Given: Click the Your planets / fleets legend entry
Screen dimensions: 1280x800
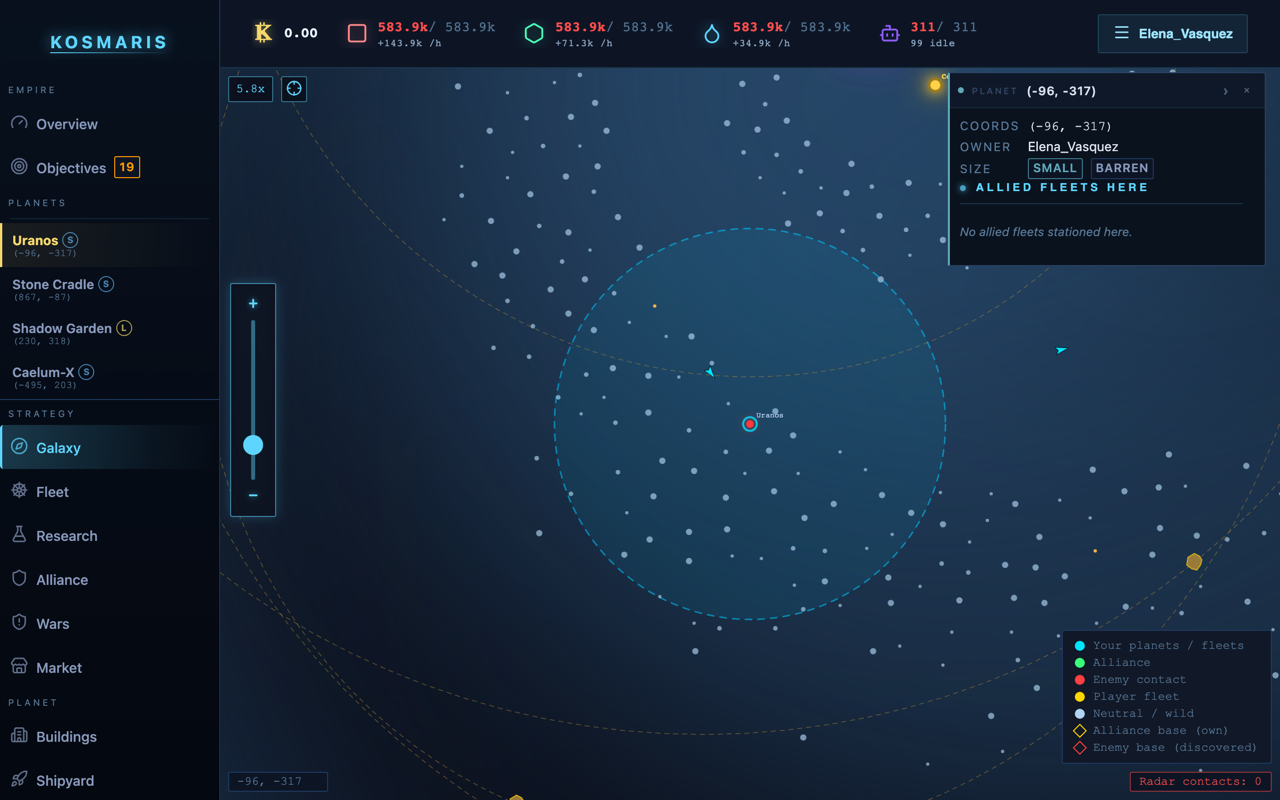Looking at the screenshot, I should tap(1159, 645).
